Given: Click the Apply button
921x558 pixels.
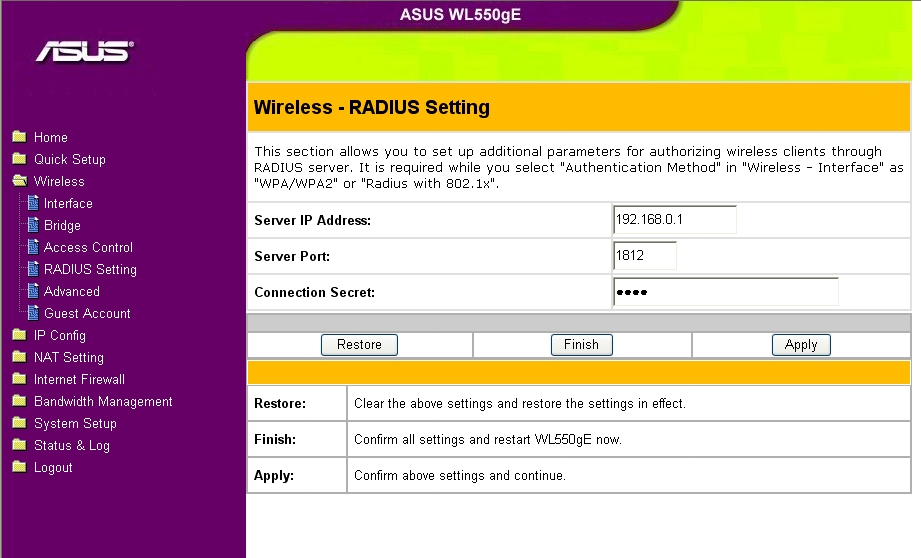Looking at the screenshot, I should [x=801, y=345].
